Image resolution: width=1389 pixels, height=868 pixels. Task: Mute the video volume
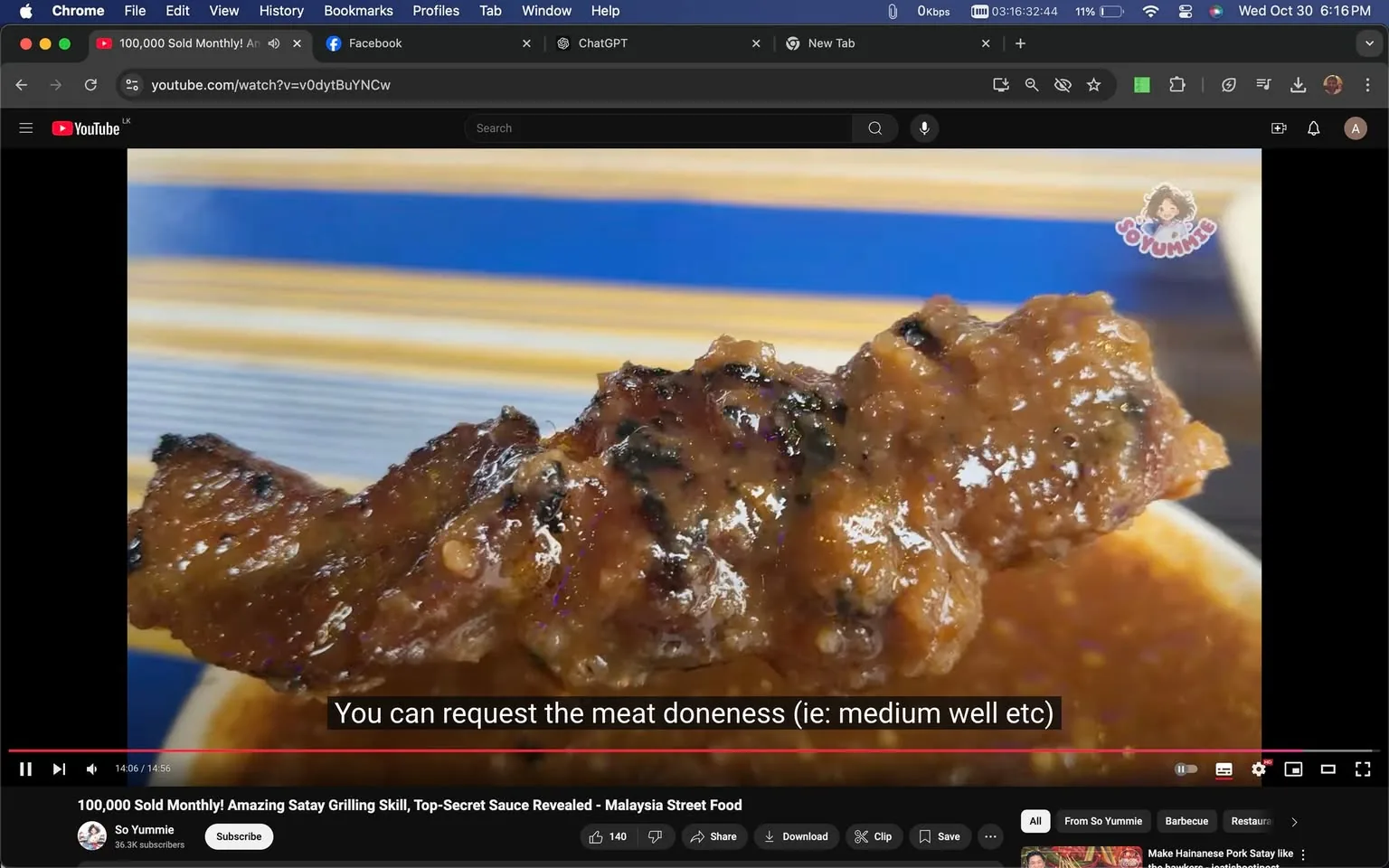pyautogui.click(x=90, y=769)
